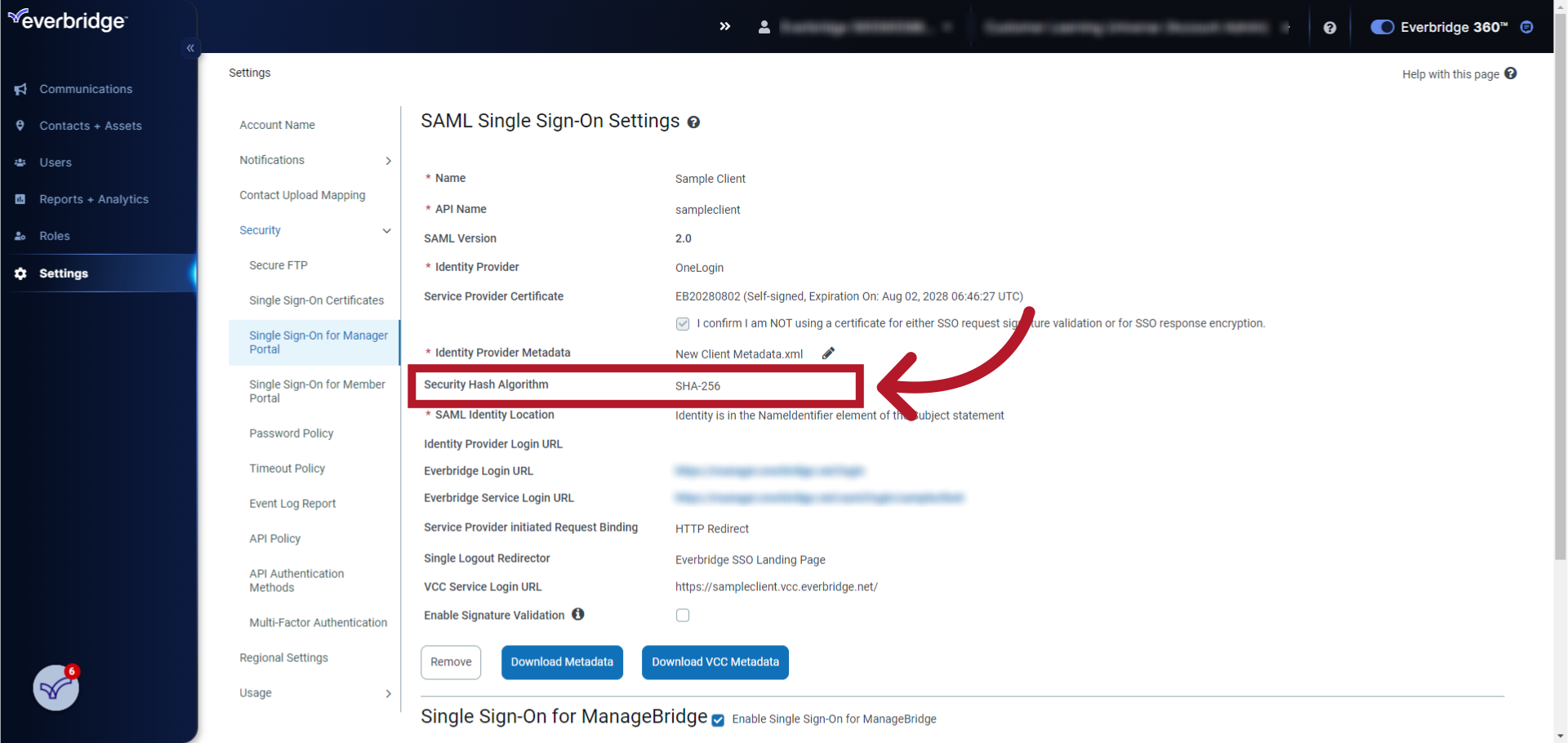Open the Help with this page link

[x=1450, y=74]
